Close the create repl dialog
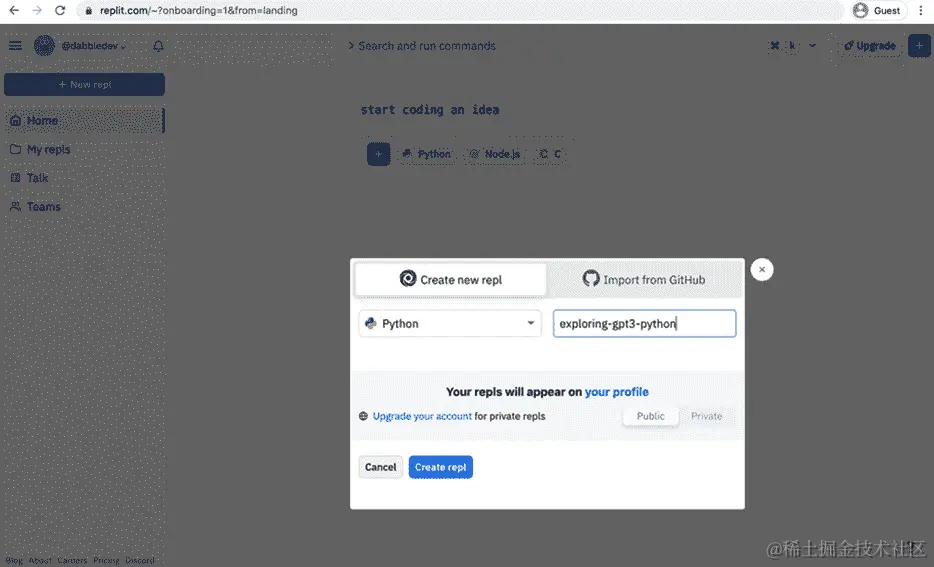The image size is (934, 567). click(x=762, y=269)
